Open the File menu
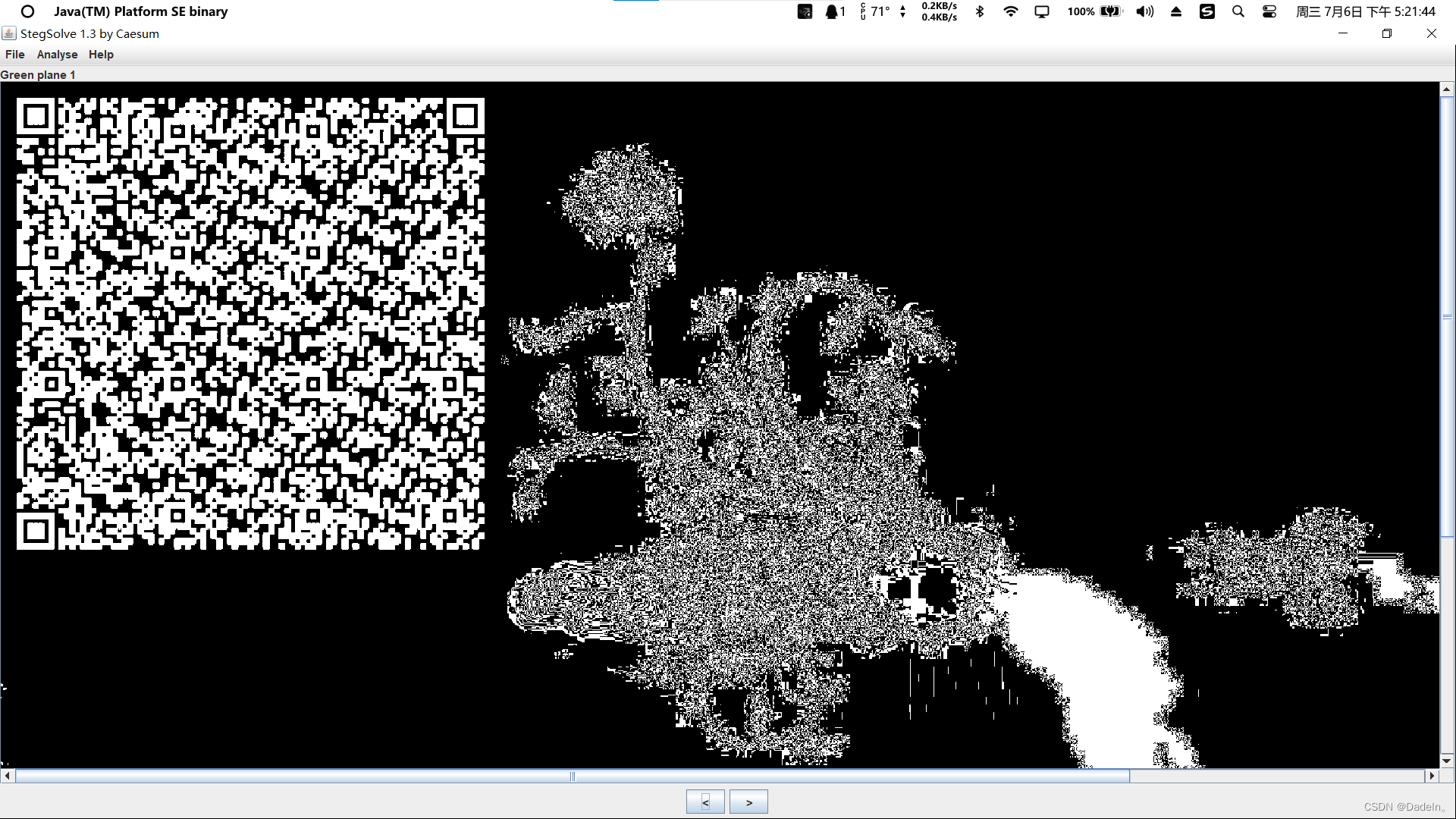The image size is (1456, 819). pyautogui.click(x=14, y=55)
